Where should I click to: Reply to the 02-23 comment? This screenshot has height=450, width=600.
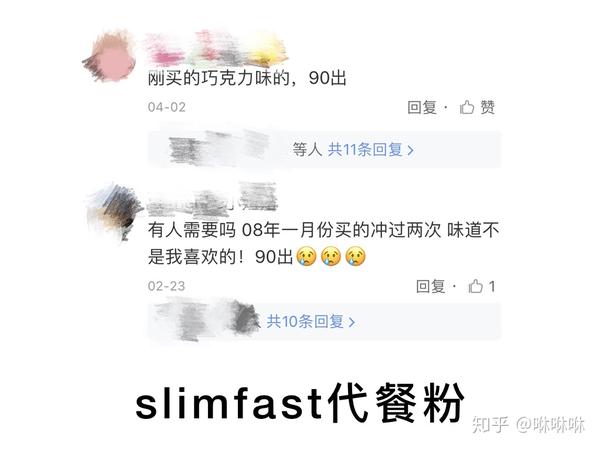click(430, 286)
